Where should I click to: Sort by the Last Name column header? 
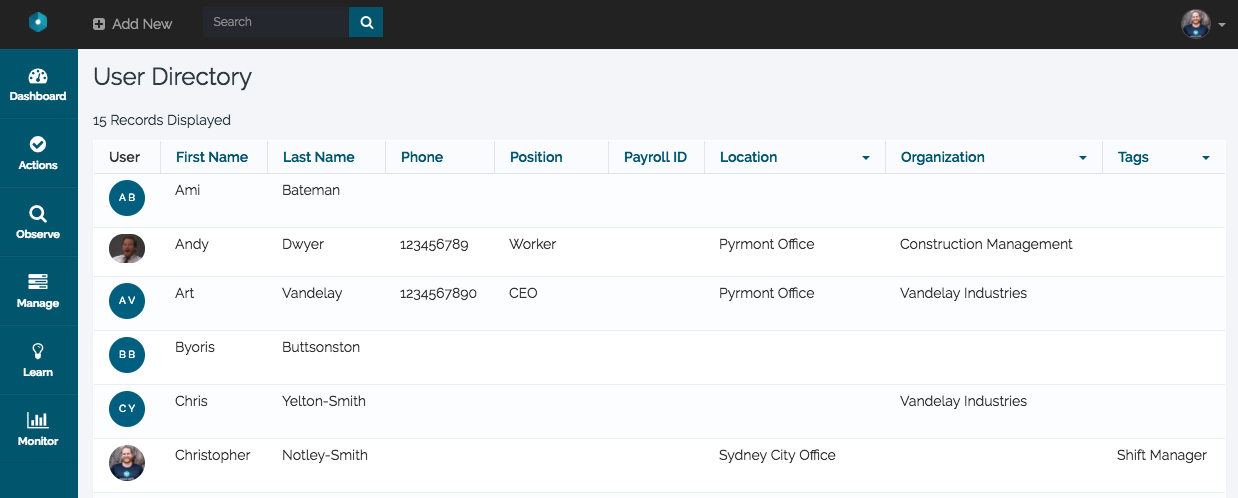(x=318, y=157)
